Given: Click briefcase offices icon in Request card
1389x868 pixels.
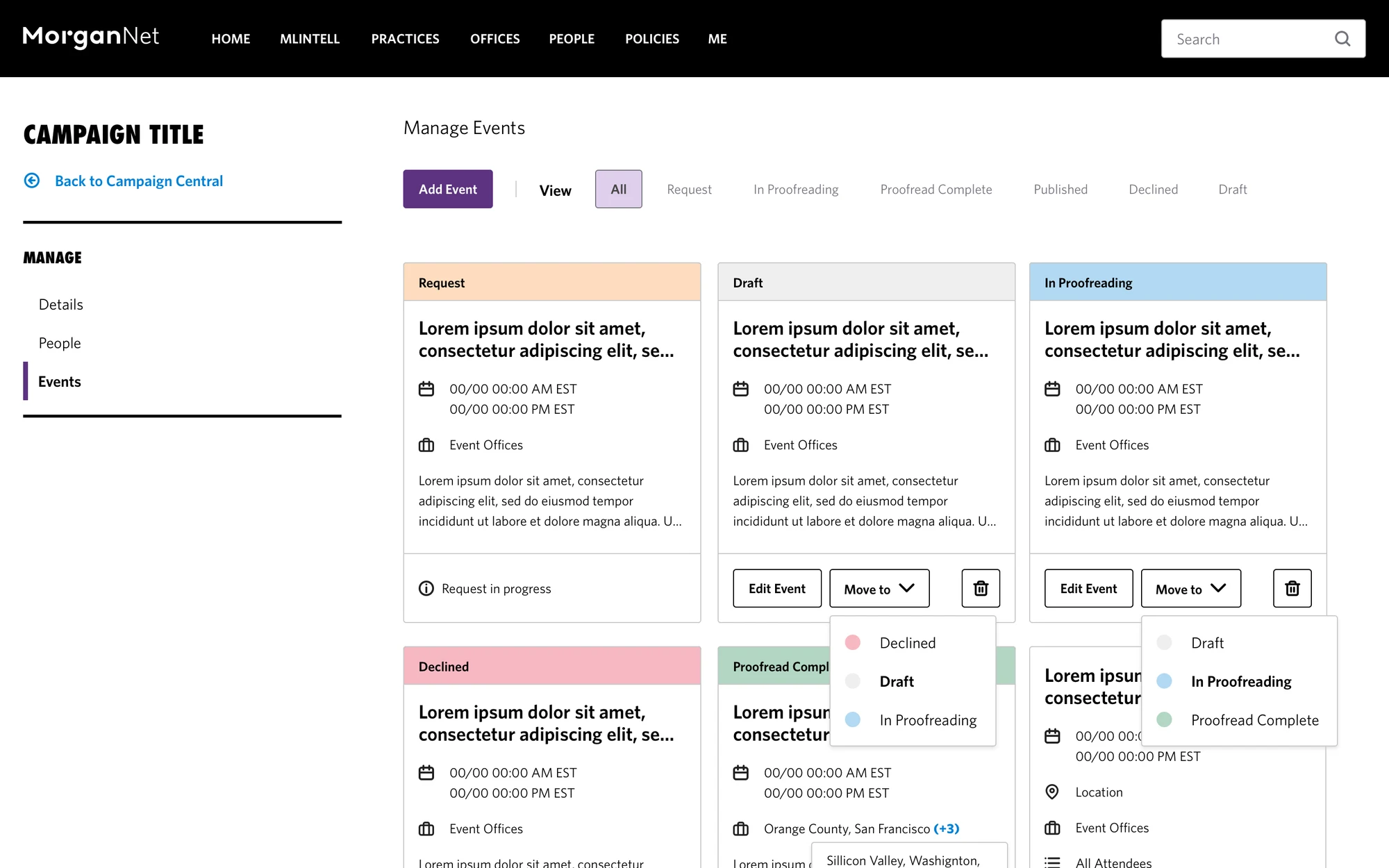Looking at the screenshot, I should (426, 445).
